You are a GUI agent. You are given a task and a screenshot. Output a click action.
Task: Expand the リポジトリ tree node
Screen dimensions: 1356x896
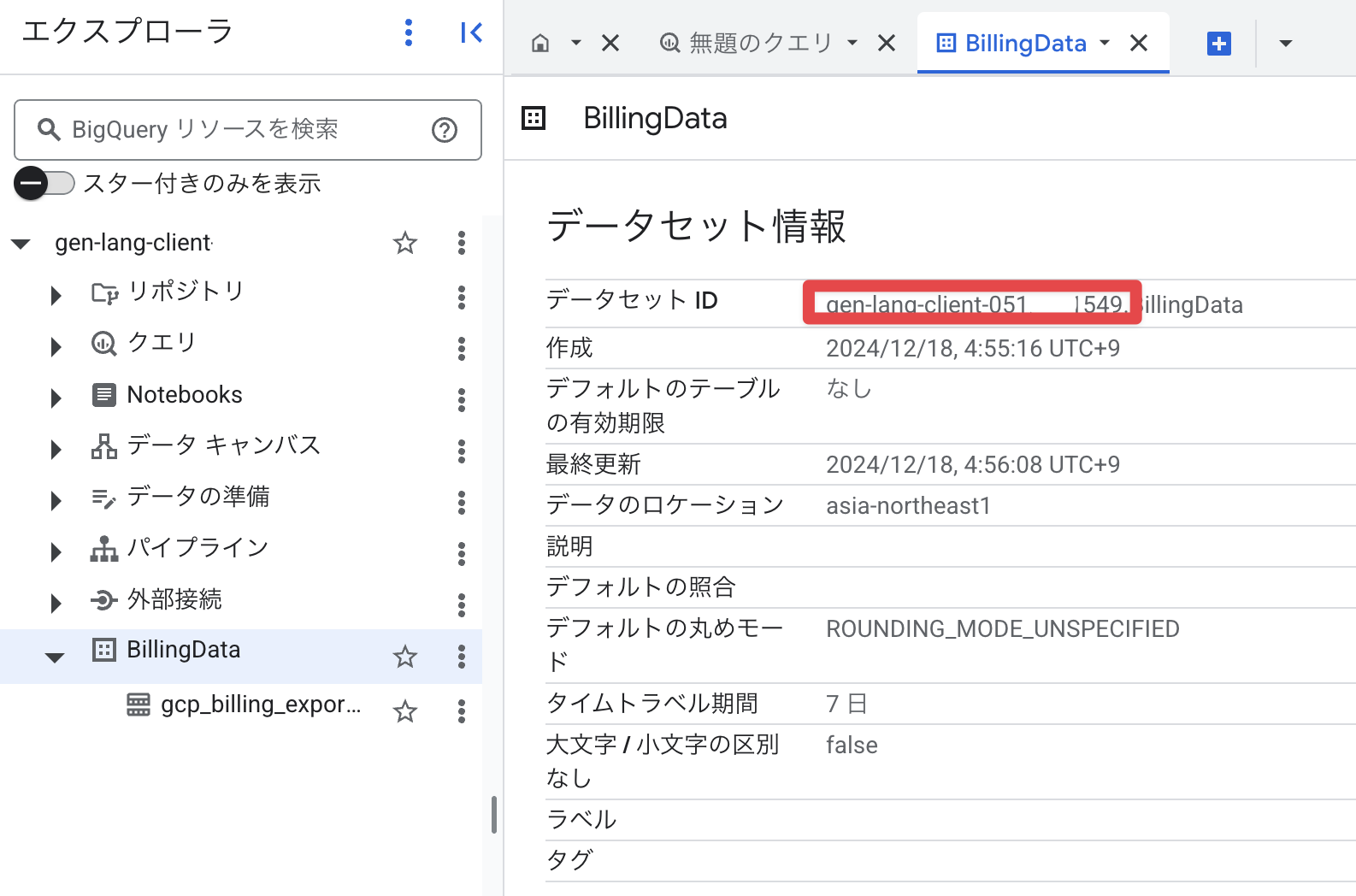click(56, 296)
